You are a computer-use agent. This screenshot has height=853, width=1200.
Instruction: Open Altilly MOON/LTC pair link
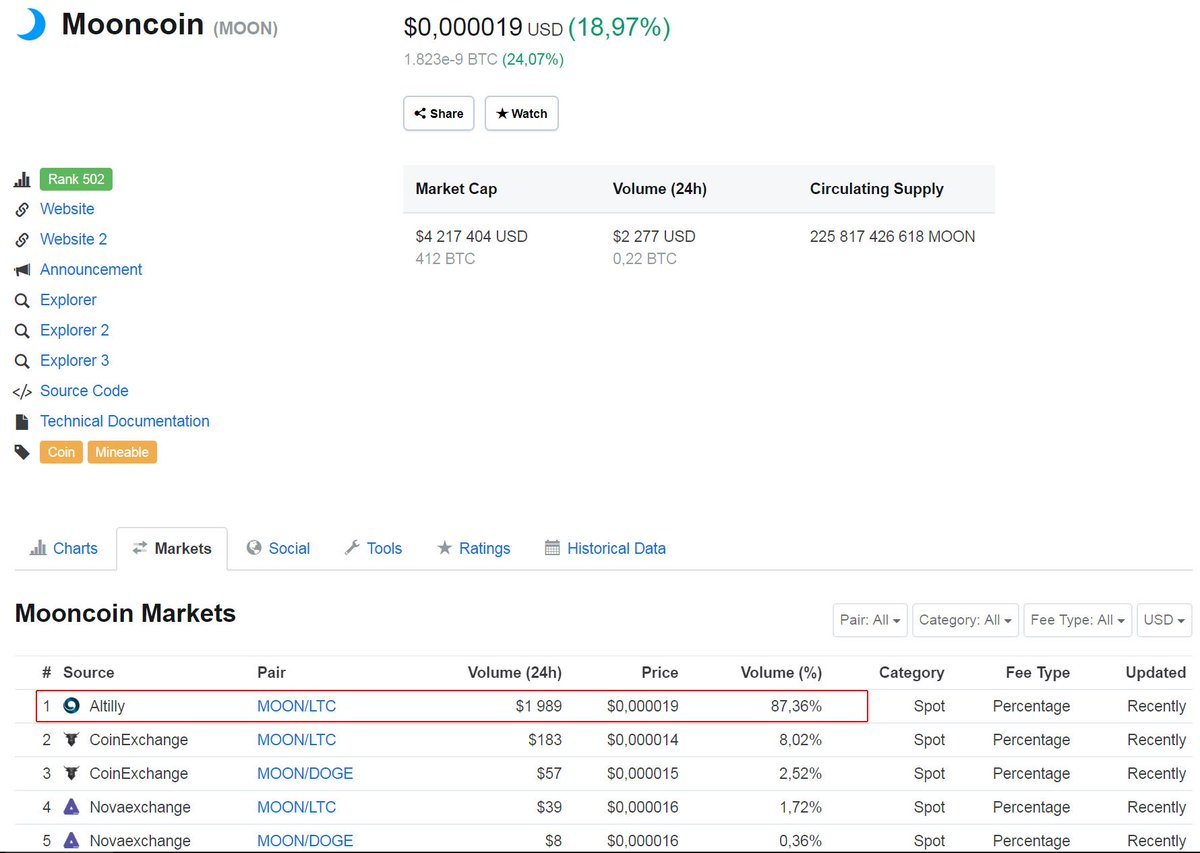[x=296, y=706]
